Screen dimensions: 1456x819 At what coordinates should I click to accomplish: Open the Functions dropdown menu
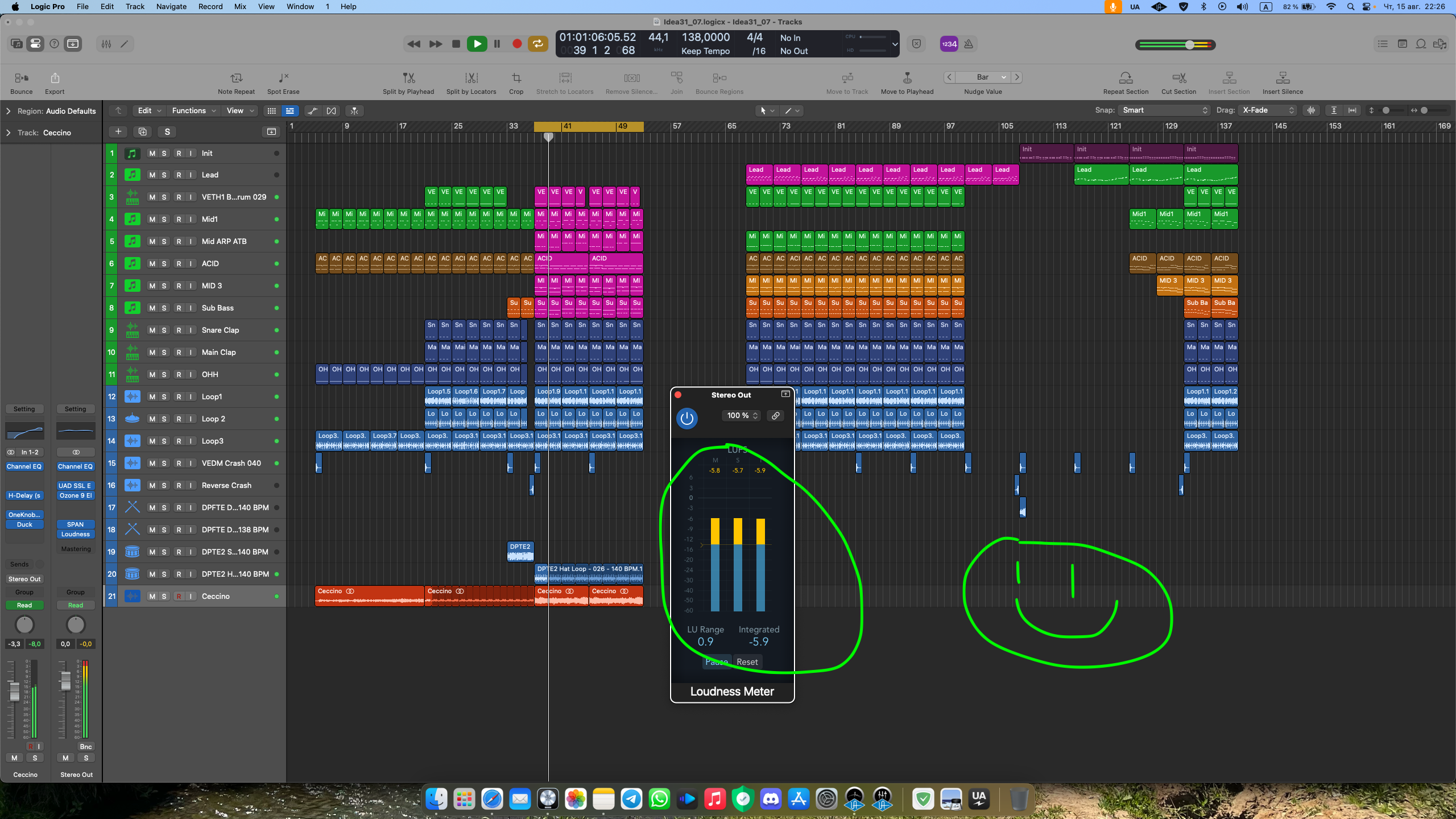click(x=193, y=111)
